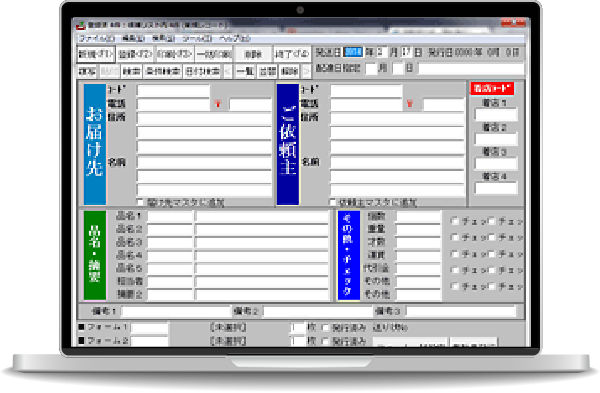Image resolution: width=600 pixels, height=393 pixels.
Task: Tick the first 発行済み checkbox
Action: point(325,328)
